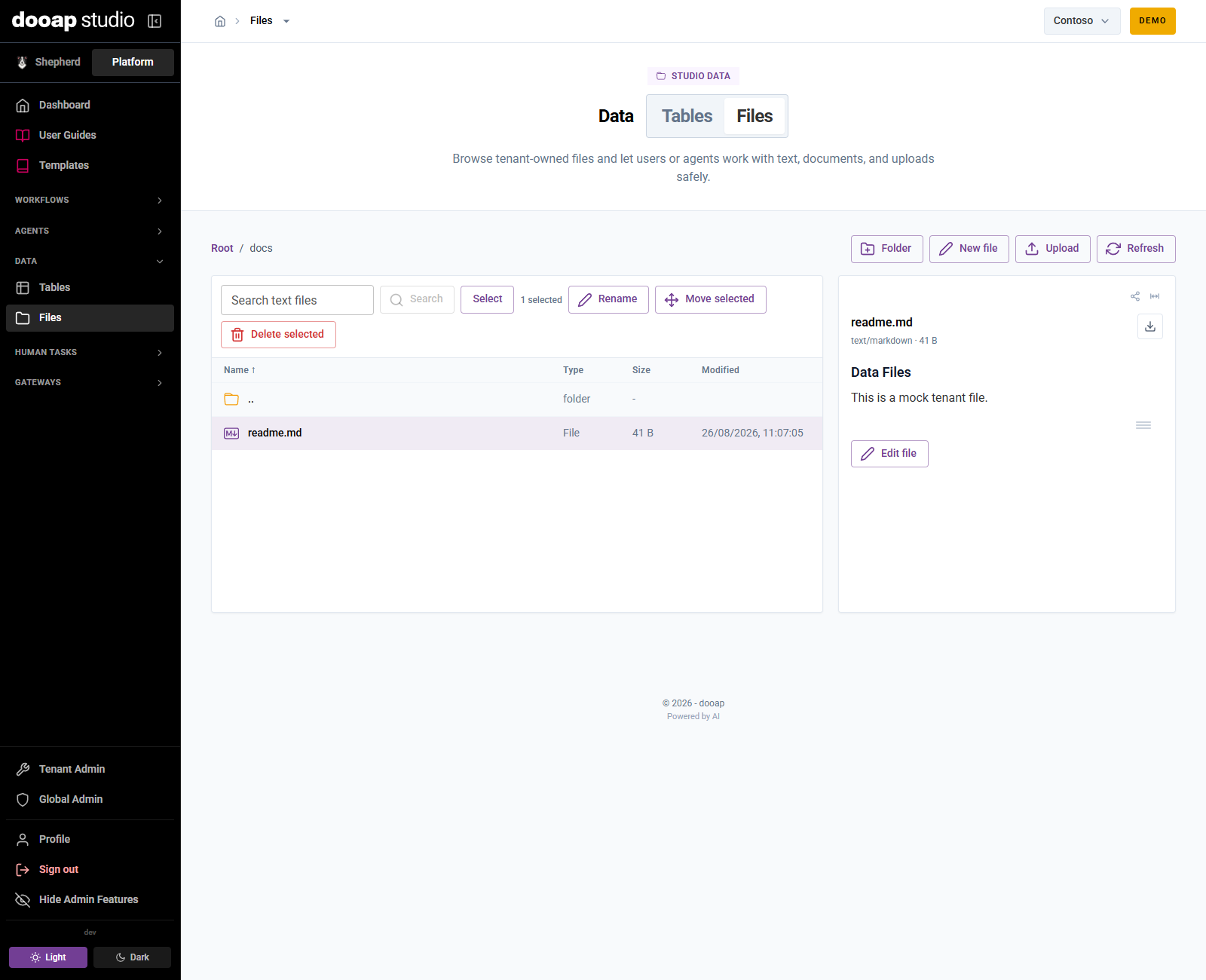
Task: Download readme.md with the download icon
Action: pos(1149,326)
